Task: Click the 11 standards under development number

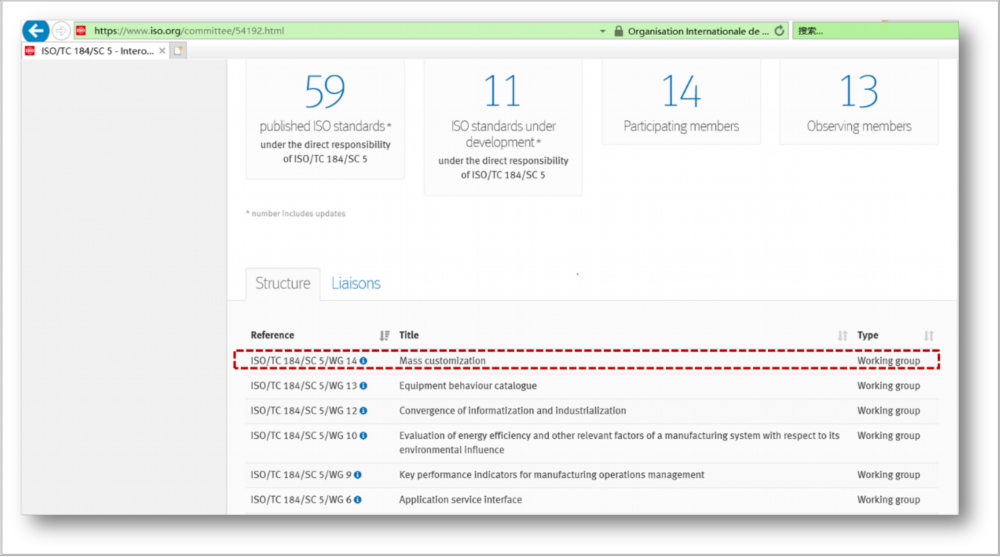Action: tap(503, 91)
